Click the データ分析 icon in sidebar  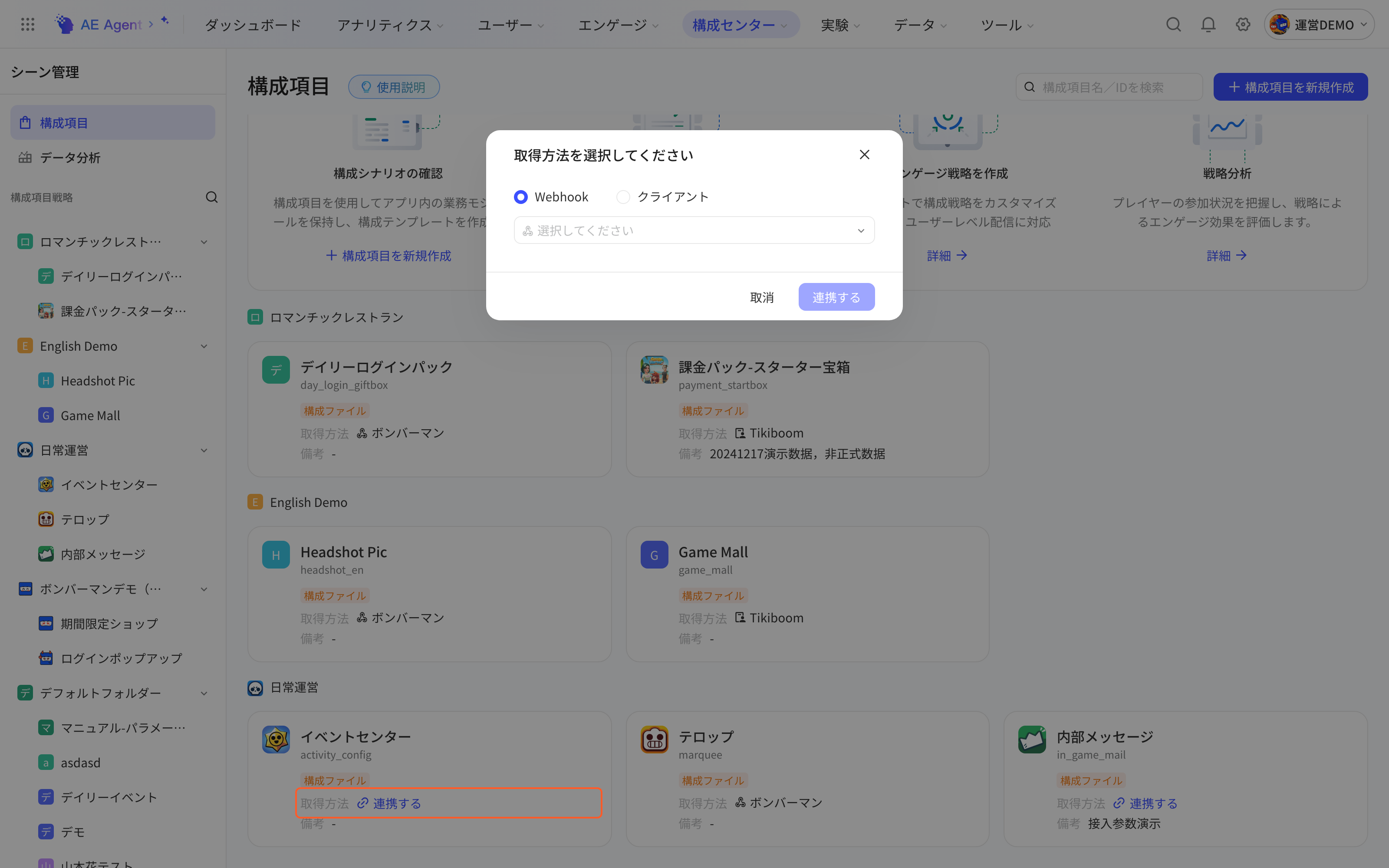pos(25,157)
